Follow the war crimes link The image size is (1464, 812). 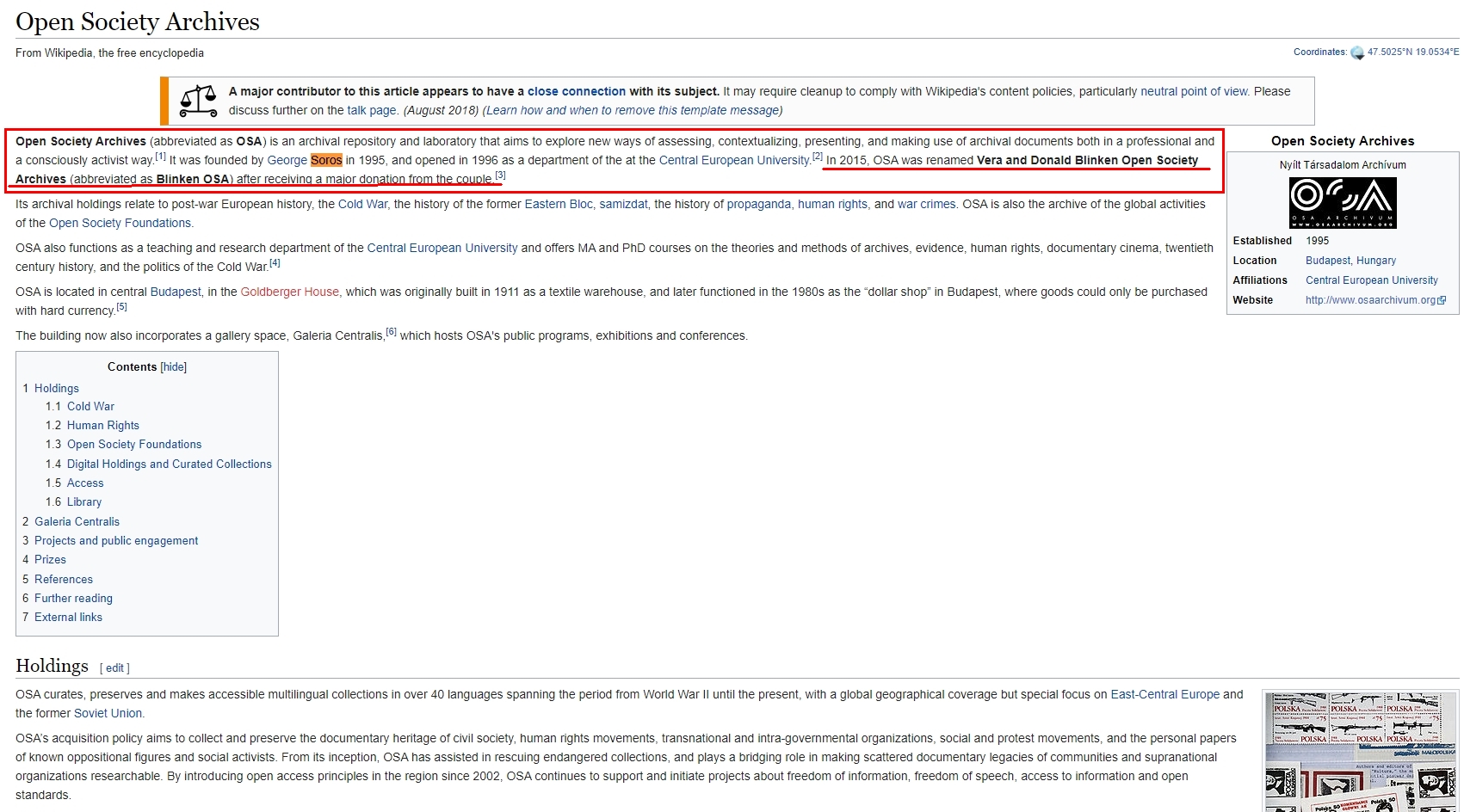(x=926, y=204)
